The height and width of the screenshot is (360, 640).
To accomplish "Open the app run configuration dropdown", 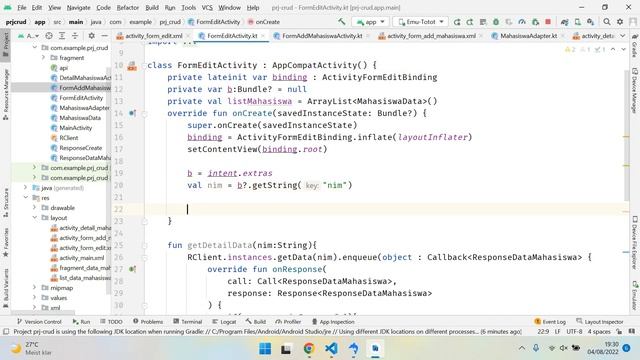I will pos(370,22).
